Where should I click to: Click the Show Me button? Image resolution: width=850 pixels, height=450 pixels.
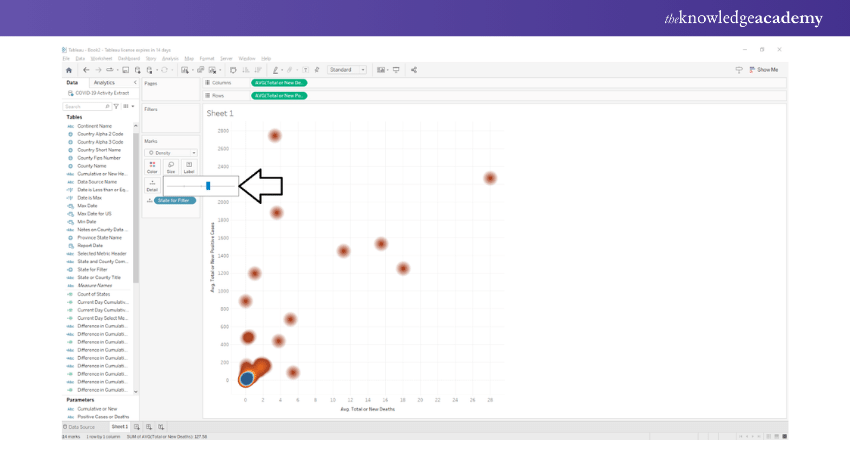[x=762, y=70]
